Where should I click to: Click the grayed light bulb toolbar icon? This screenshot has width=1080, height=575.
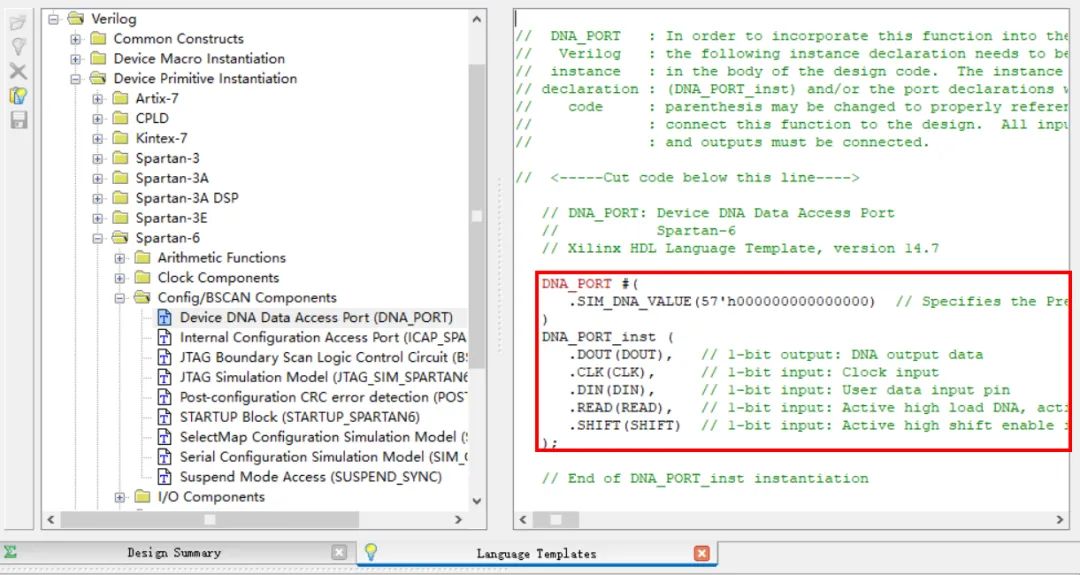(18, 47)
